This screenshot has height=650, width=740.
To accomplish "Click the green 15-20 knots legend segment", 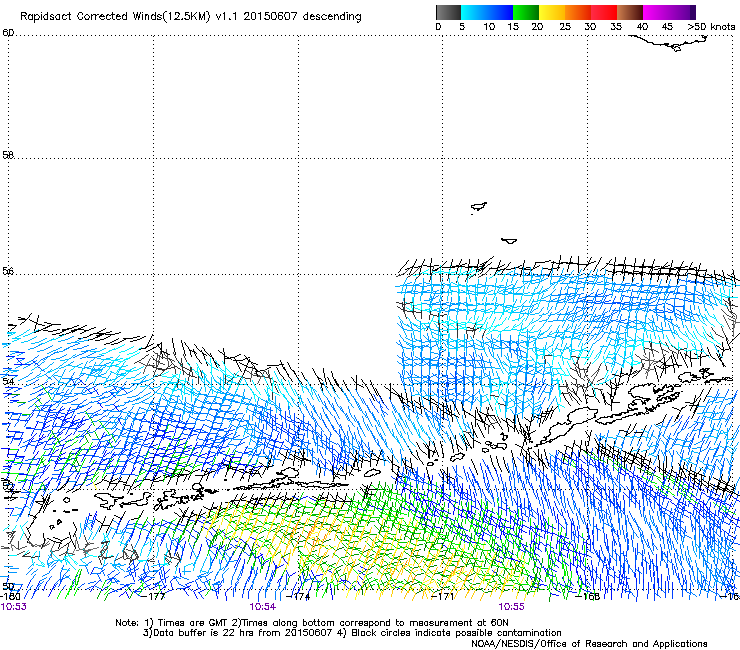I will (x=526, y=12).
